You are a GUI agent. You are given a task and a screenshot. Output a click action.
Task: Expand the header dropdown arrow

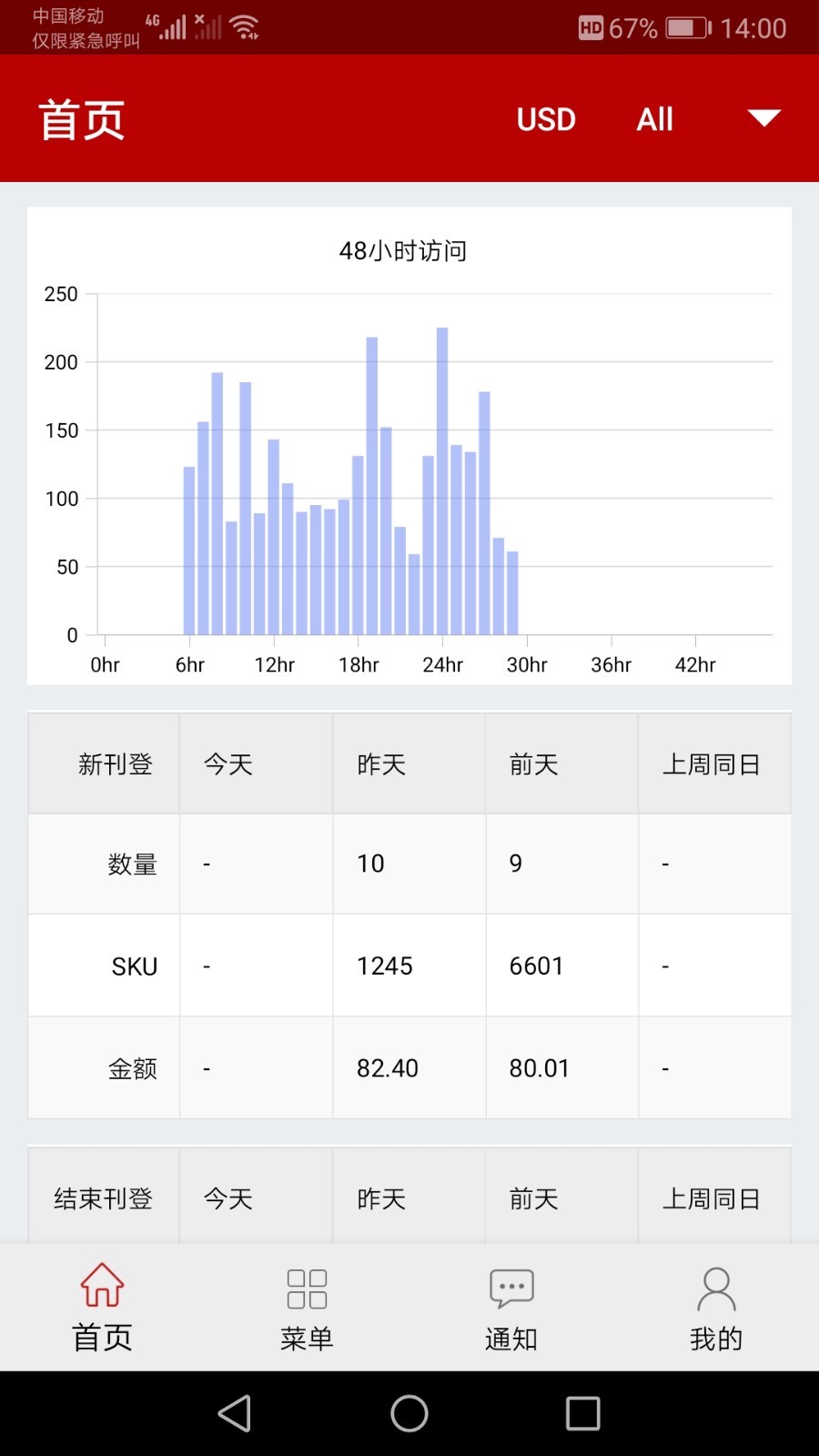[763, 118]
